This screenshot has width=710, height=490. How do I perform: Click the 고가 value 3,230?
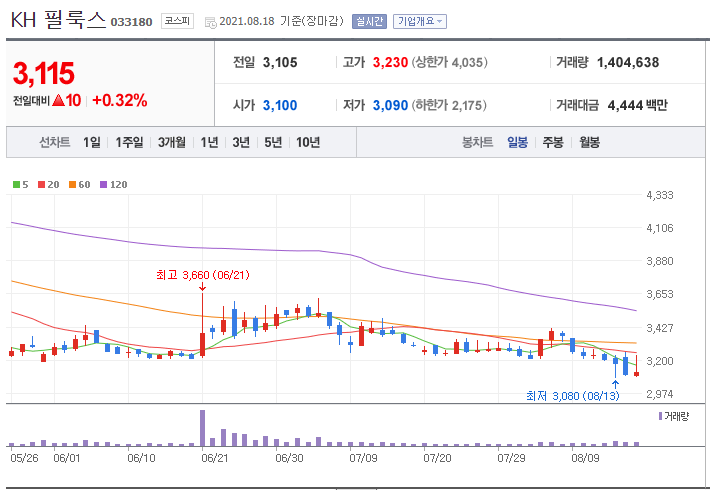point(390,62)
